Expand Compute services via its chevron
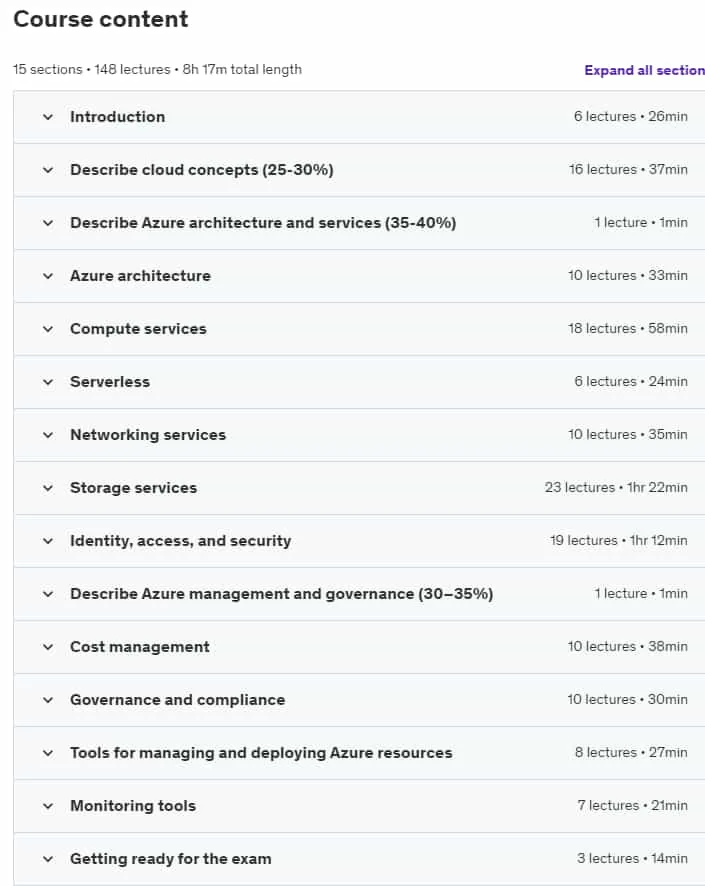Screen dimensions: 705x886 pos(48,329)
